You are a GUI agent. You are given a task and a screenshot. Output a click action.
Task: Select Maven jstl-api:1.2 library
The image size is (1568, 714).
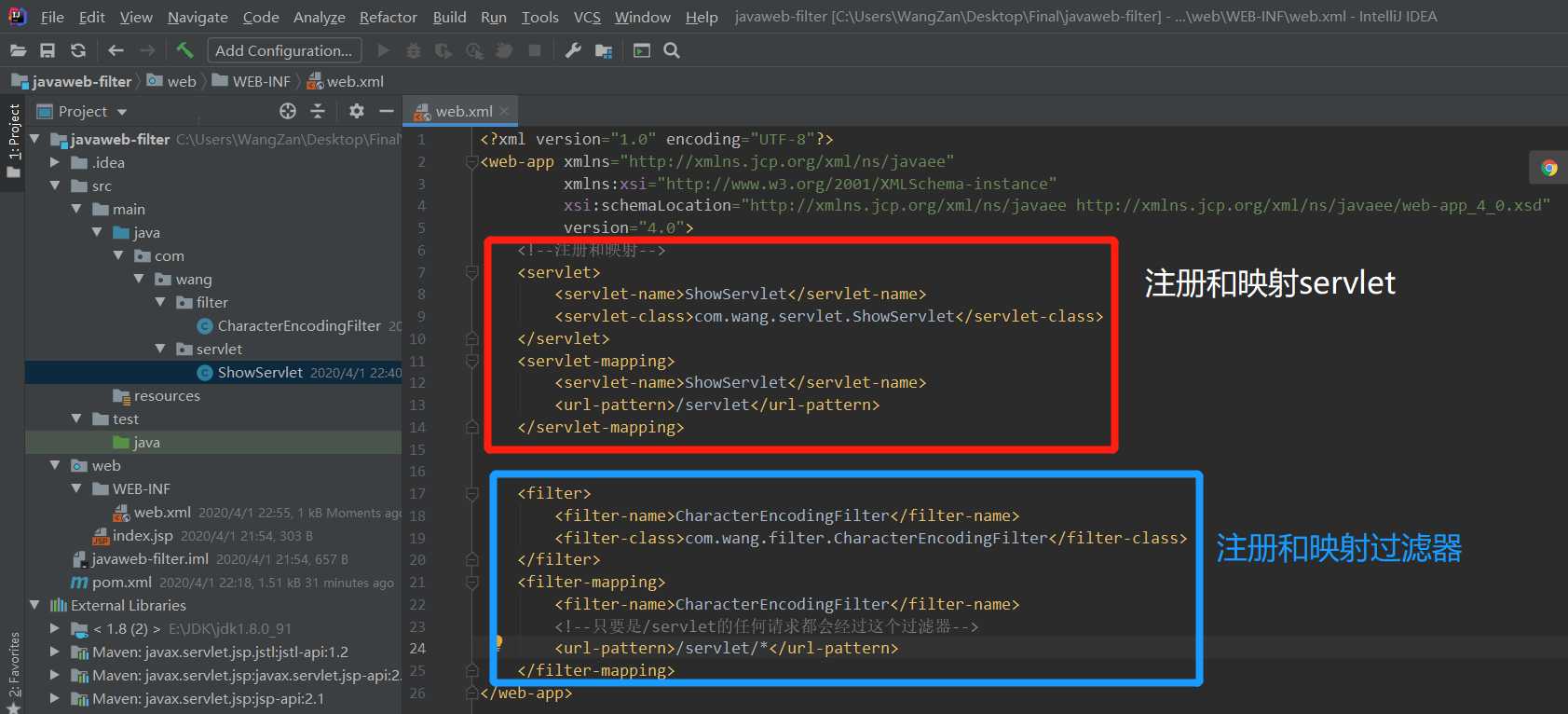click(211, 652)
